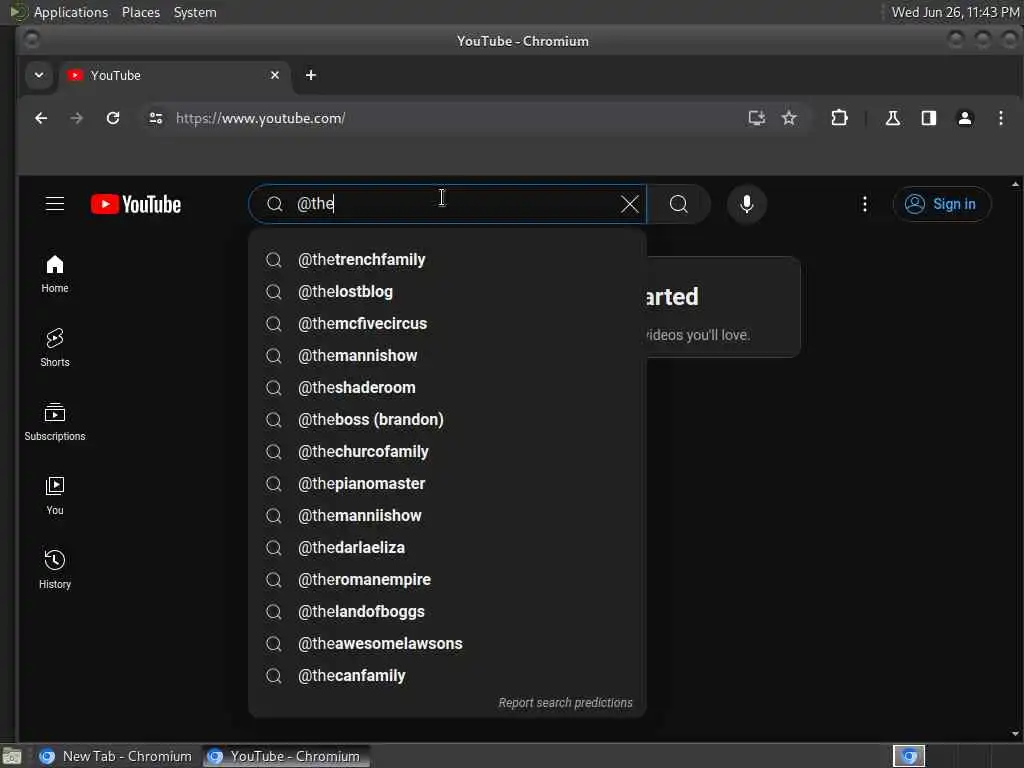
Task: Click the Sign in button
Action: tap(942, 204)
